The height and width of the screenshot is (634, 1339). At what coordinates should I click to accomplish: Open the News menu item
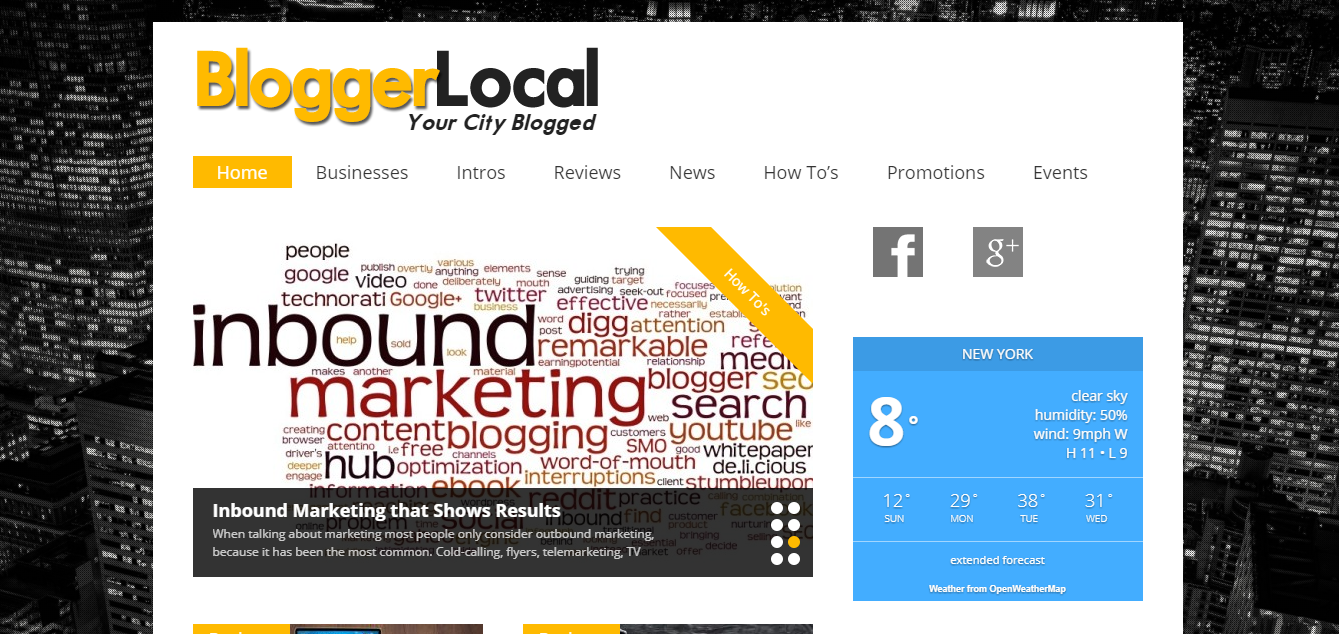tap(692, 172)
